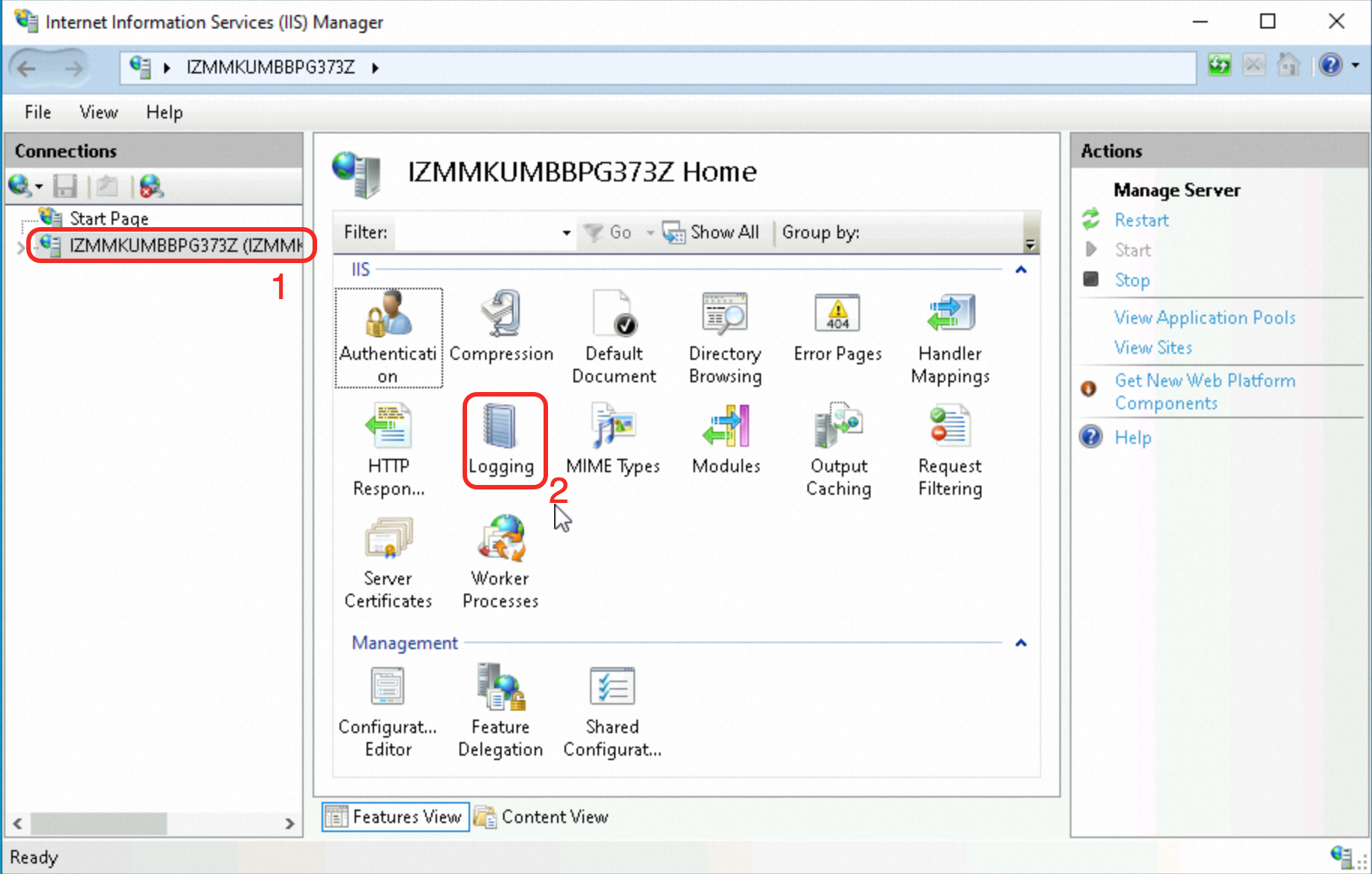Click the Connections scrollbar right arrow
This screenshot has width=1372, height=874.
pyautogui.click(x=289, y=823)
